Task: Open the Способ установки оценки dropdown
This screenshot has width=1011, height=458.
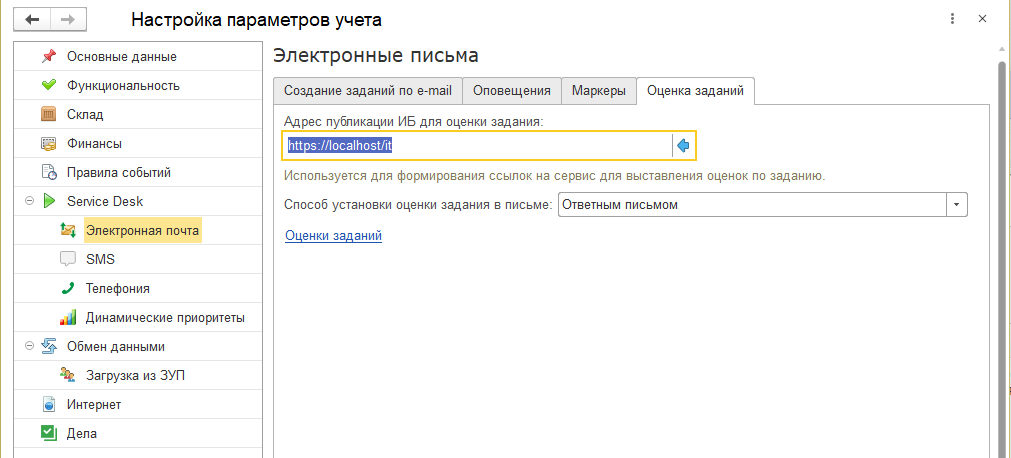Action: pyautogui.click(x=958, y=204)
